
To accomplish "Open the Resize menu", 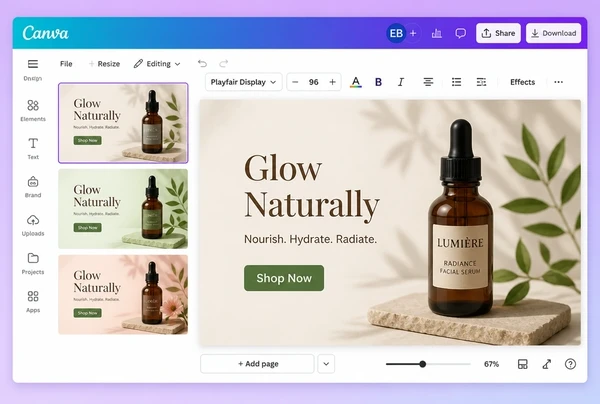I will click(104, 64).
